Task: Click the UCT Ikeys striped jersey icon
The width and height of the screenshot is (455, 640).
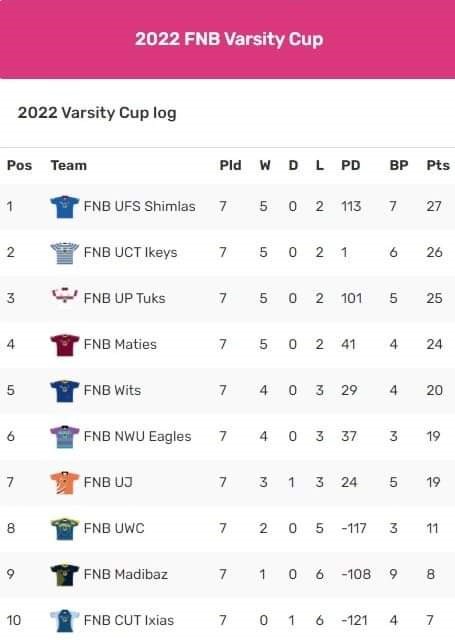Action: (x=64, y=253)
